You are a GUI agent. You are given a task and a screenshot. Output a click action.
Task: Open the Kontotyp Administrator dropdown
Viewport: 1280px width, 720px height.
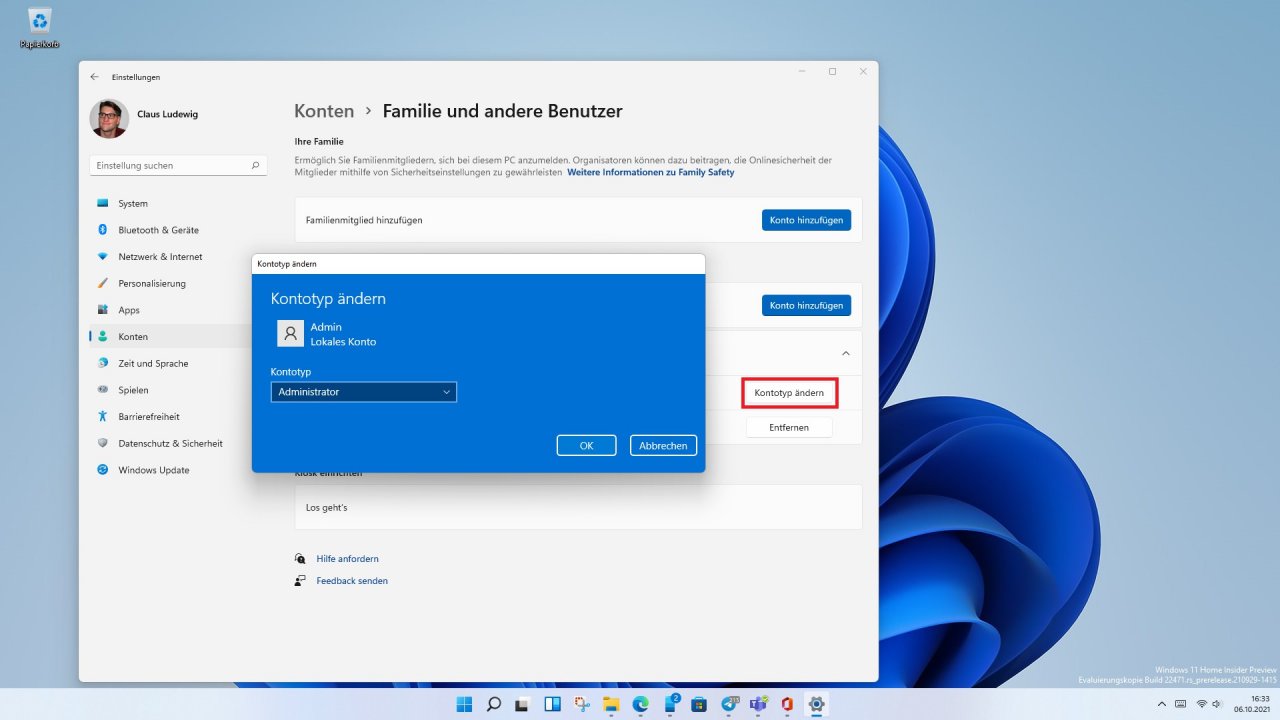(x=363, y=392)
